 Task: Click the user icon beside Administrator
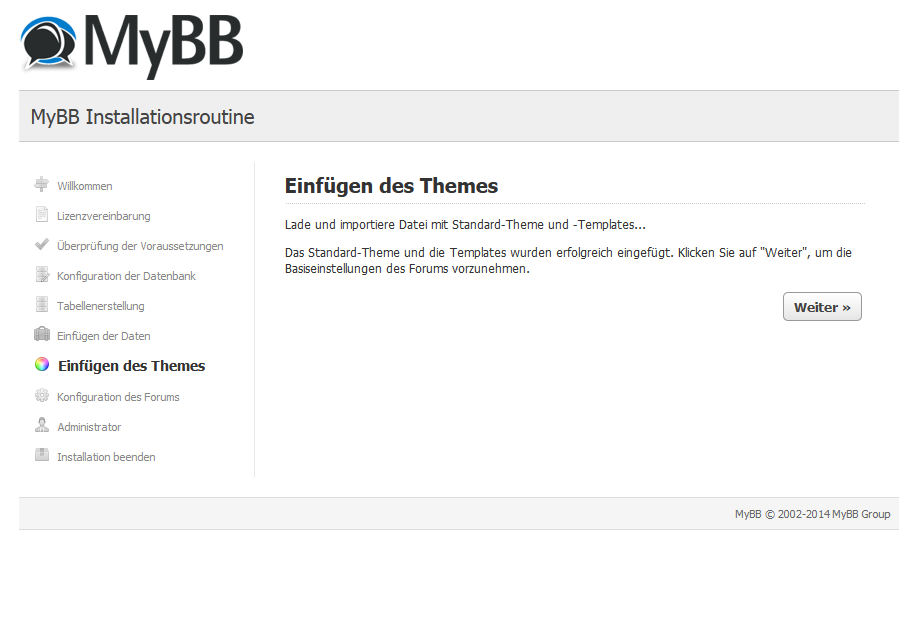pyautogui.click(x=42, y=425)
